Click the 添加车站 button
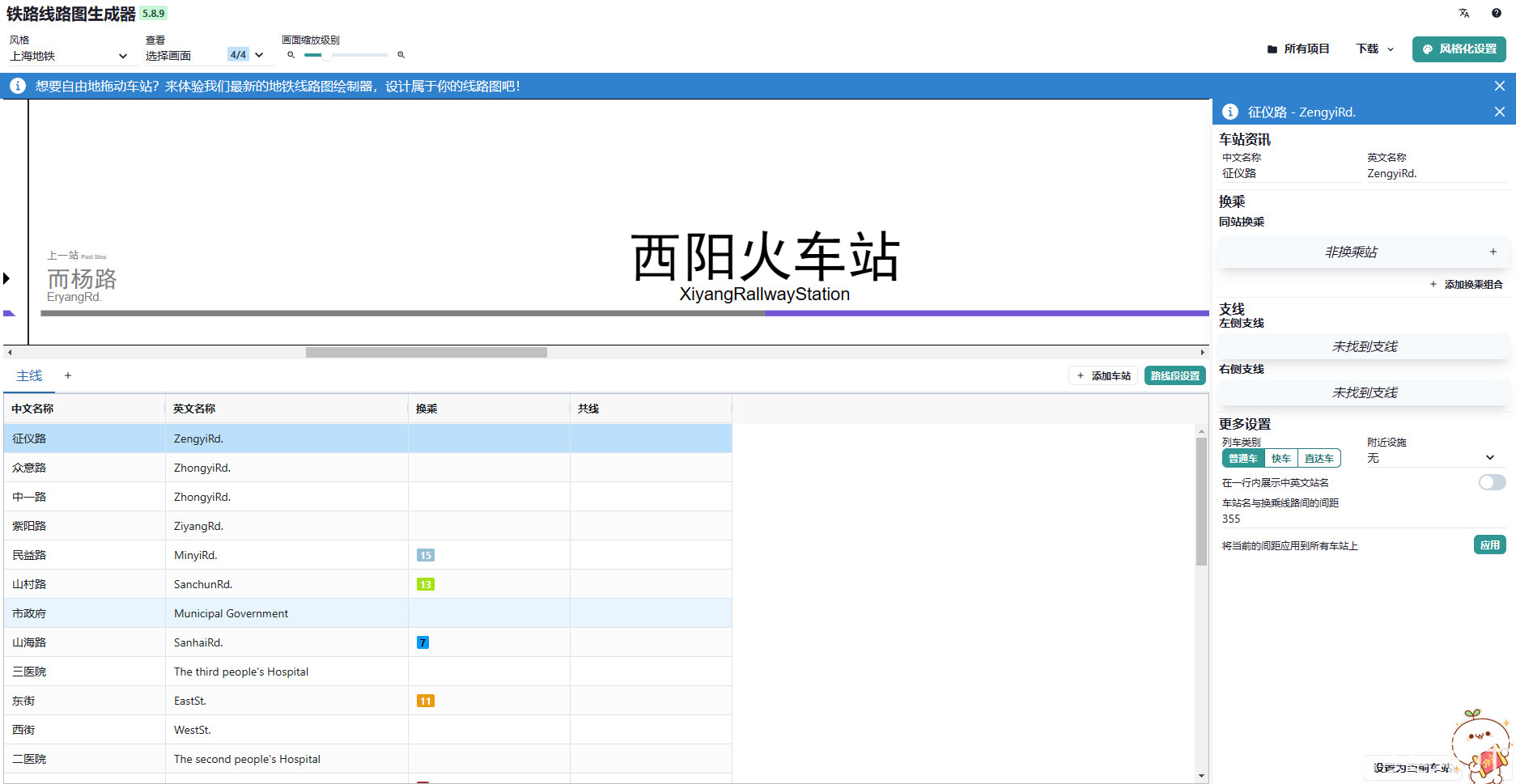The width and height of the screenshot is (1516, 784). click(x=1103, y=375)
